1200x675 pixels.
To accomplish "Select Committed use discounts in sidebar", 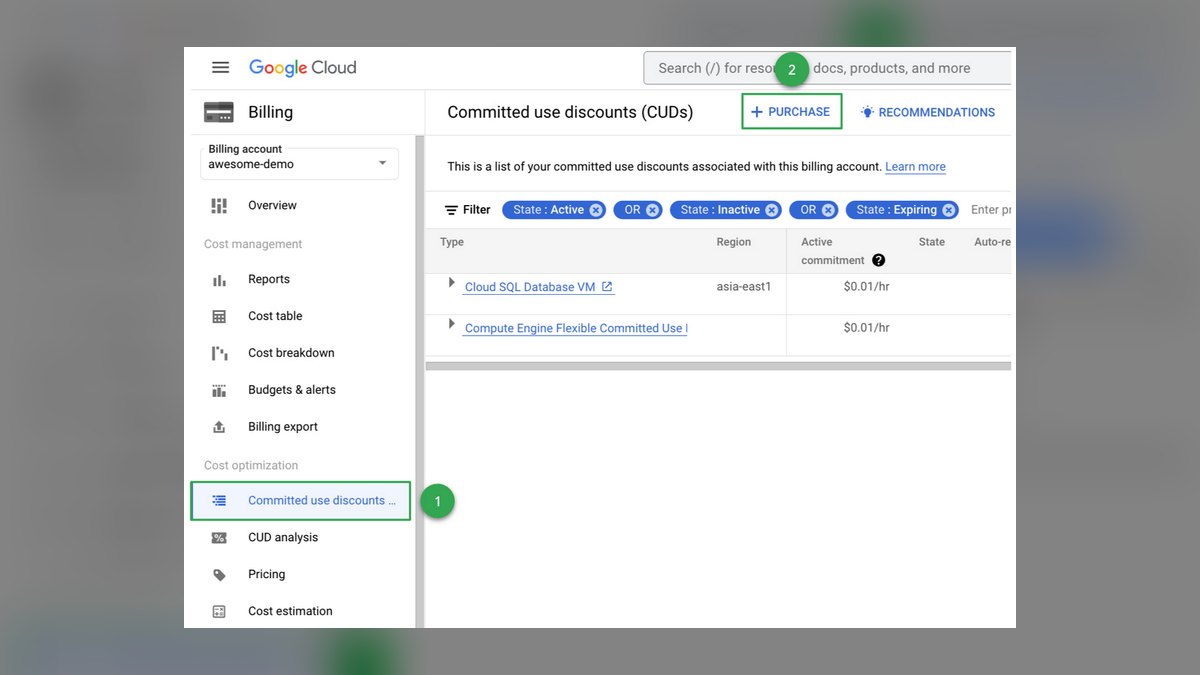I will pos(301,501).
